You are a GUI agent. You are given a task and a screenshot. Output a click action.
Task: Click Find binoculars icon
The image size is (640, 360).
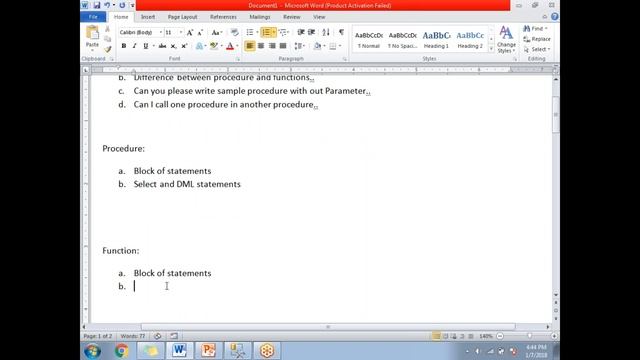(x=527, y=29)
